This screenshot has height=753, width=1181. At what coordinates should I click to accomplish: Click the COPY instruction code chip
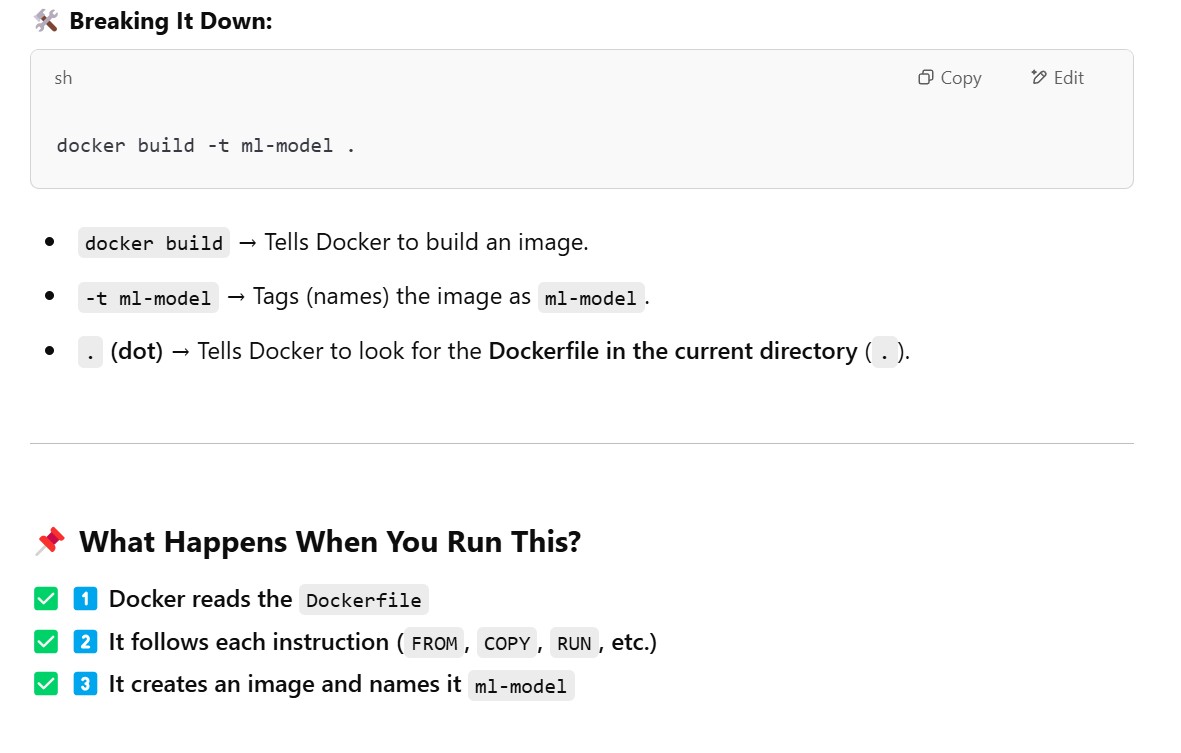tap(506, 643)
